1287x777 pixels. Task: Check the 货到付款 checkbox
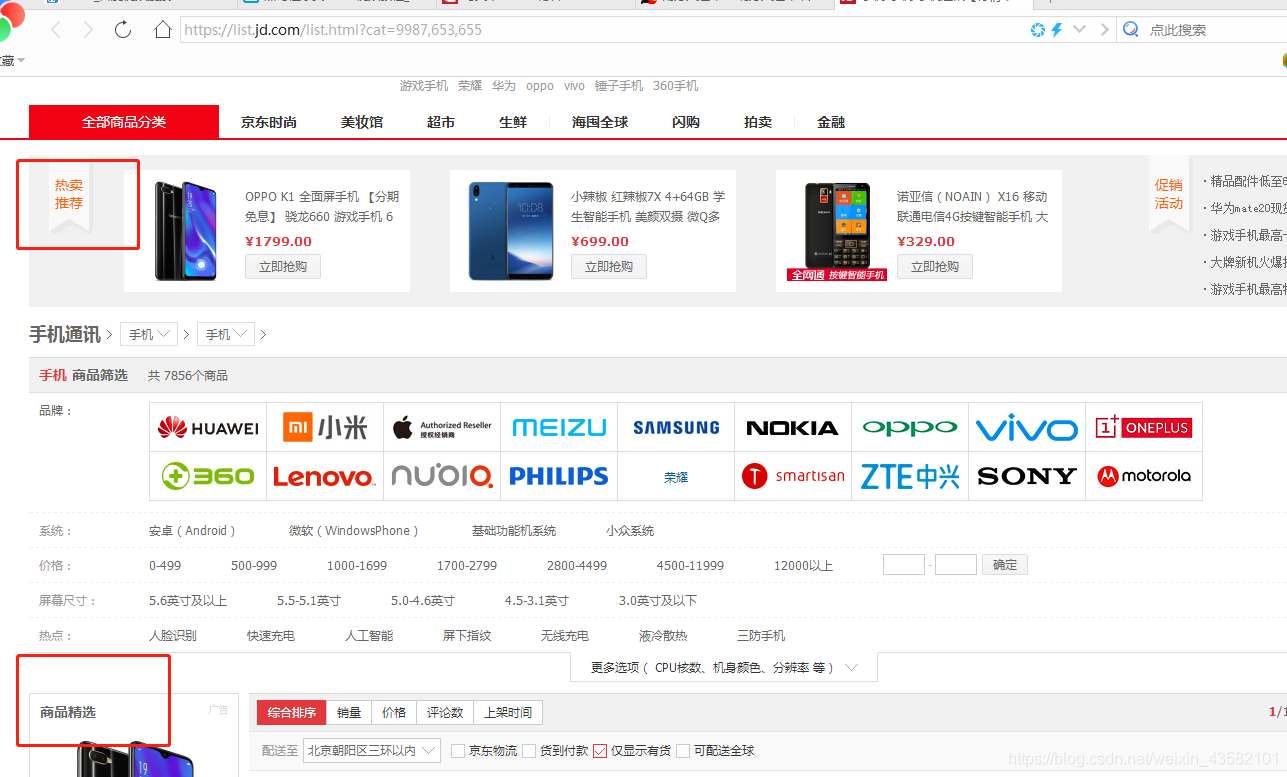pos(529,751)
